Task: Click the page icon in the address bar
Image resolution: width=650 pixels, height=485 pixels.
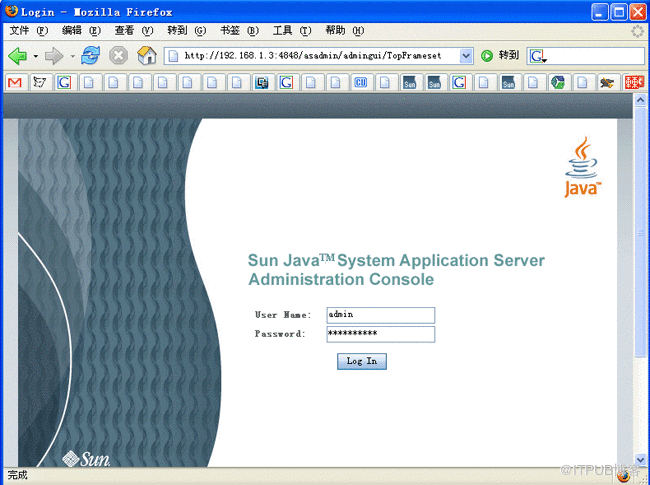Action: [x=173, y=56]
